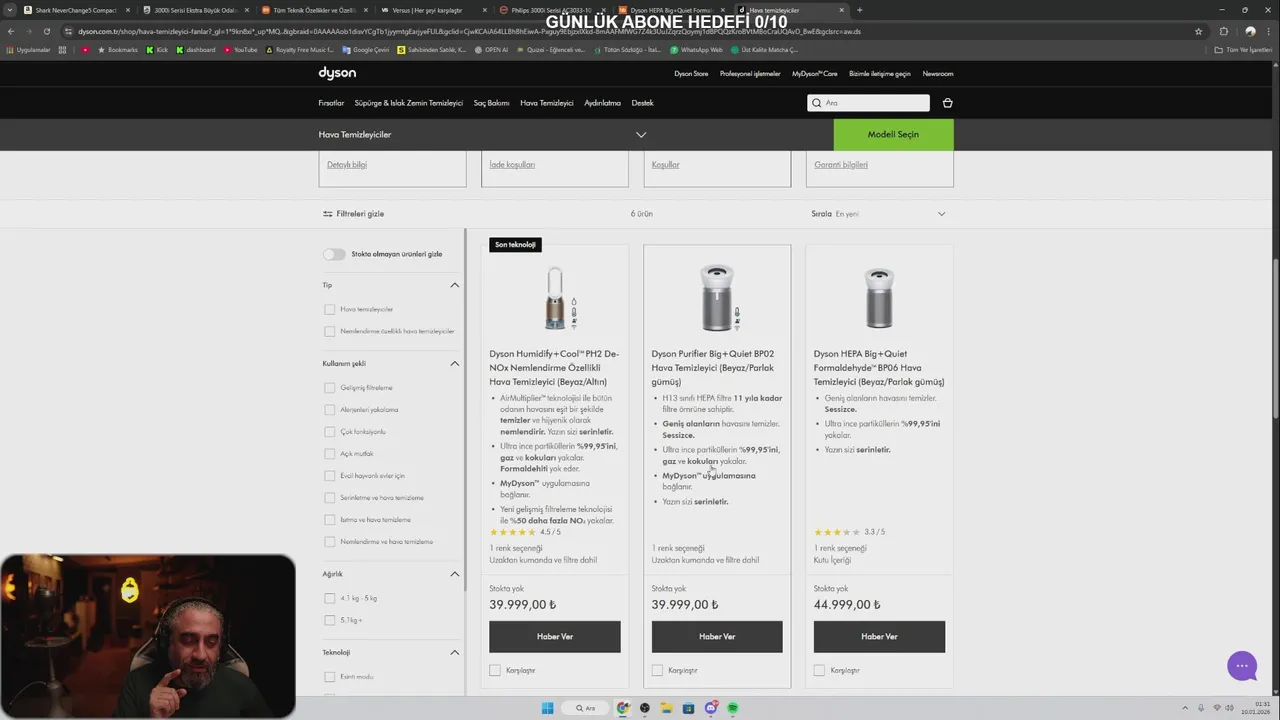The height and width of the screenshot is (720, 1280).
Task: Open the WhatsApp Web bookmark
Action: (x=696, y=50)
